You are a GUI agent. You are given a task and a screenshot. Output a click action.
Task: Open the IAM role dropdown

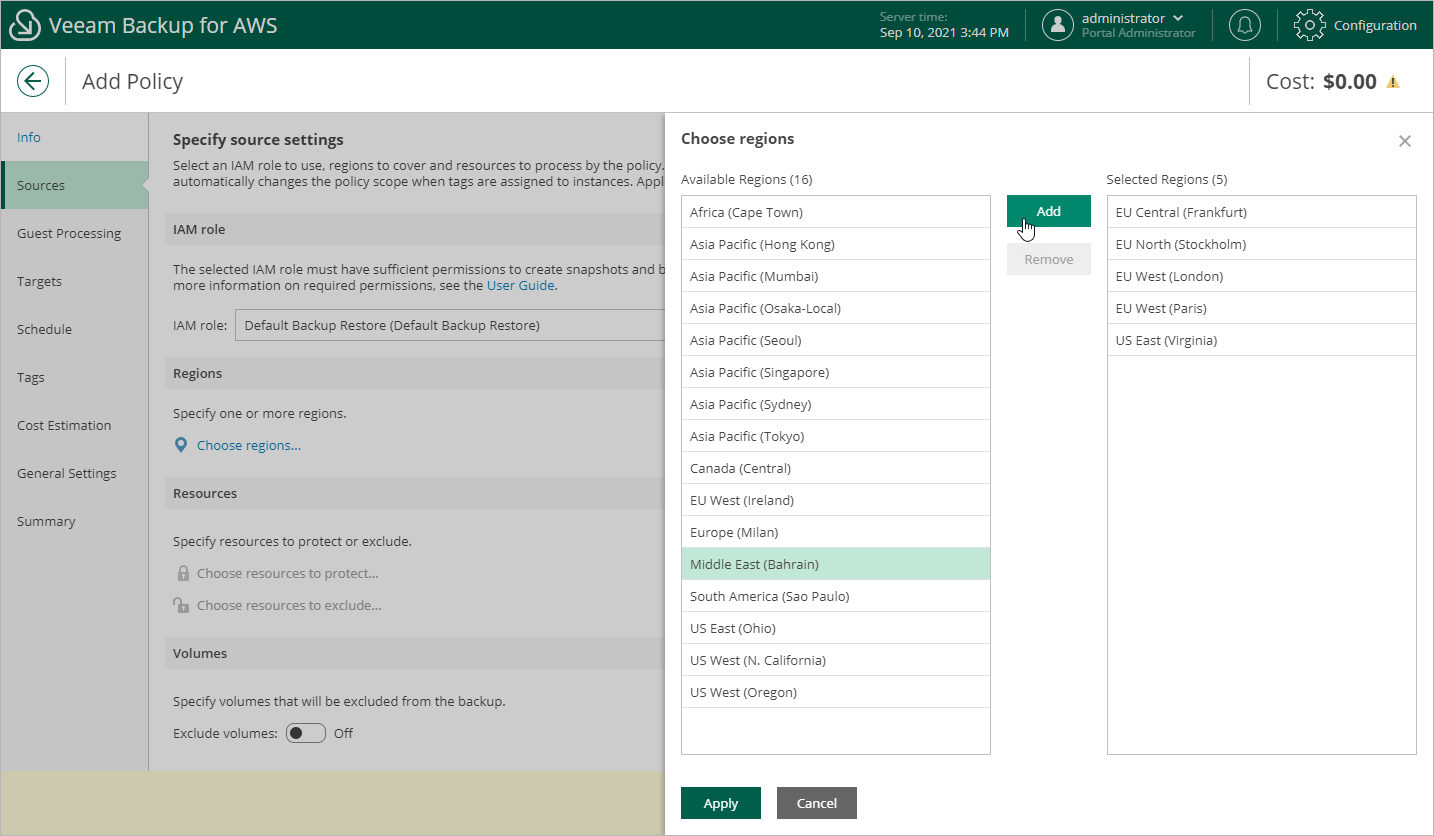coord(450,325)
